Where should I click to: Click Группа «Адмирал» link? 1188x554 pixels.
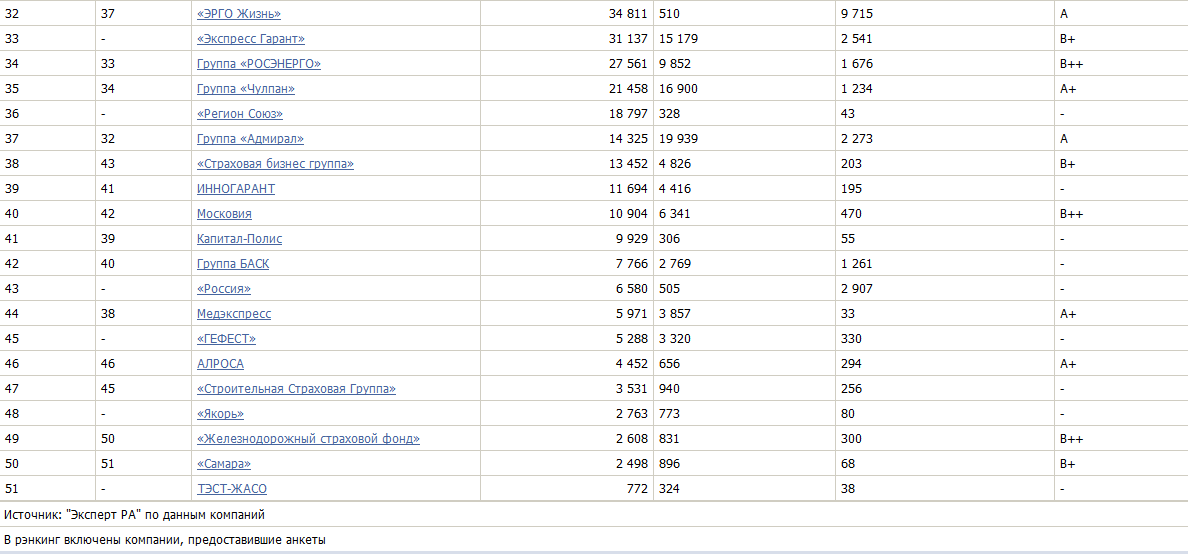tap(250, 139)
